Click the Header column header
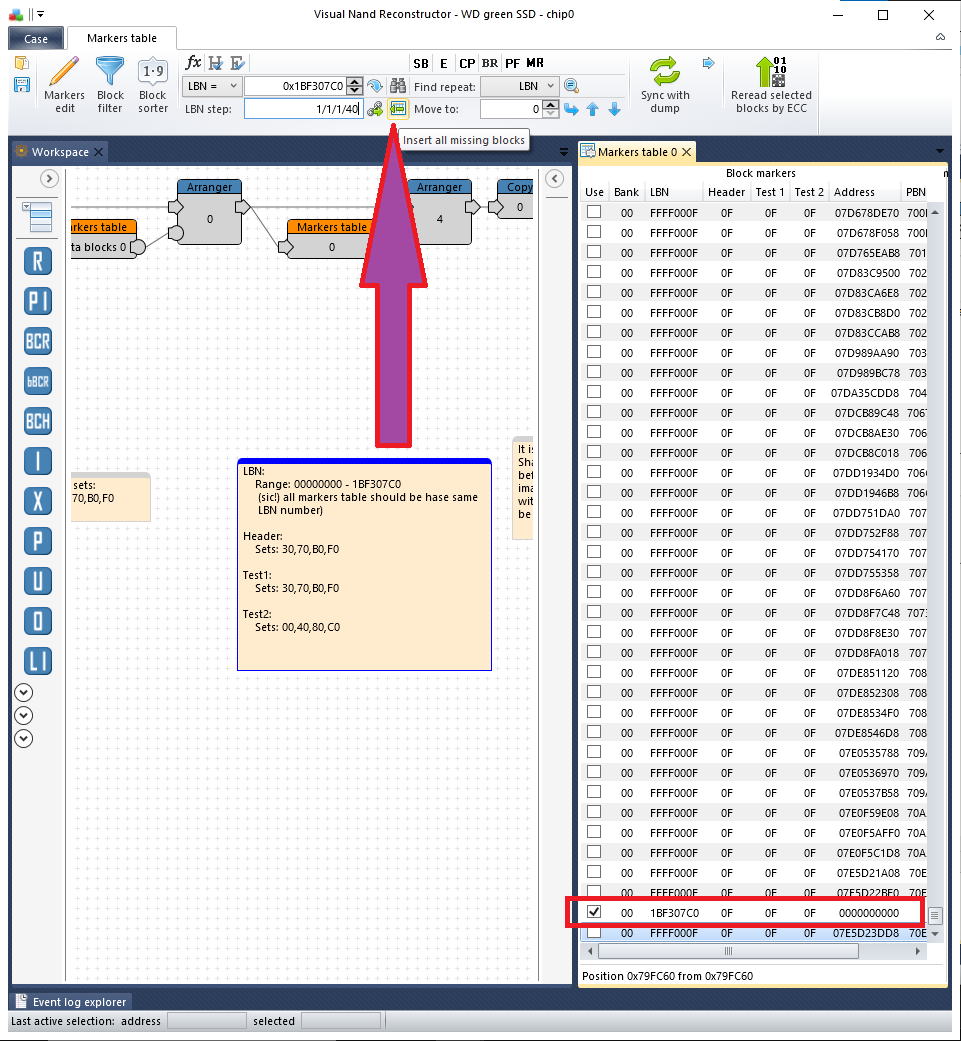 [x=726, y=192]
